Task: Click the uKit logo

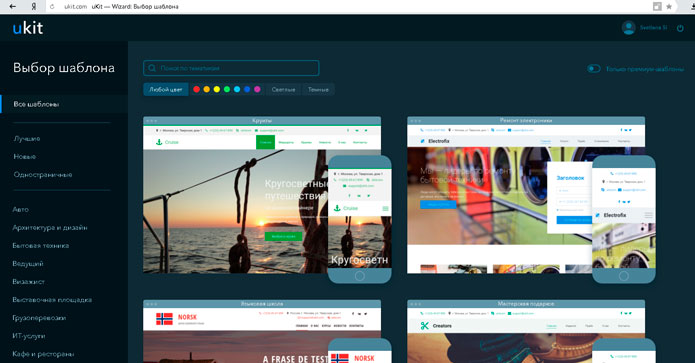Action: coord(28,28)
